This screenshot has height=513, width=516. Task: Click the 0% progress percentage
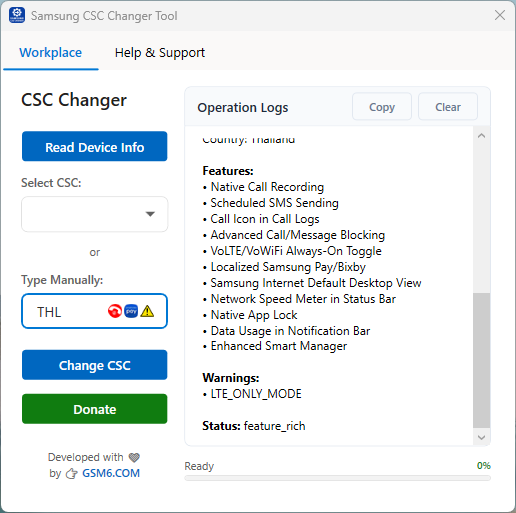pos(484,465)
